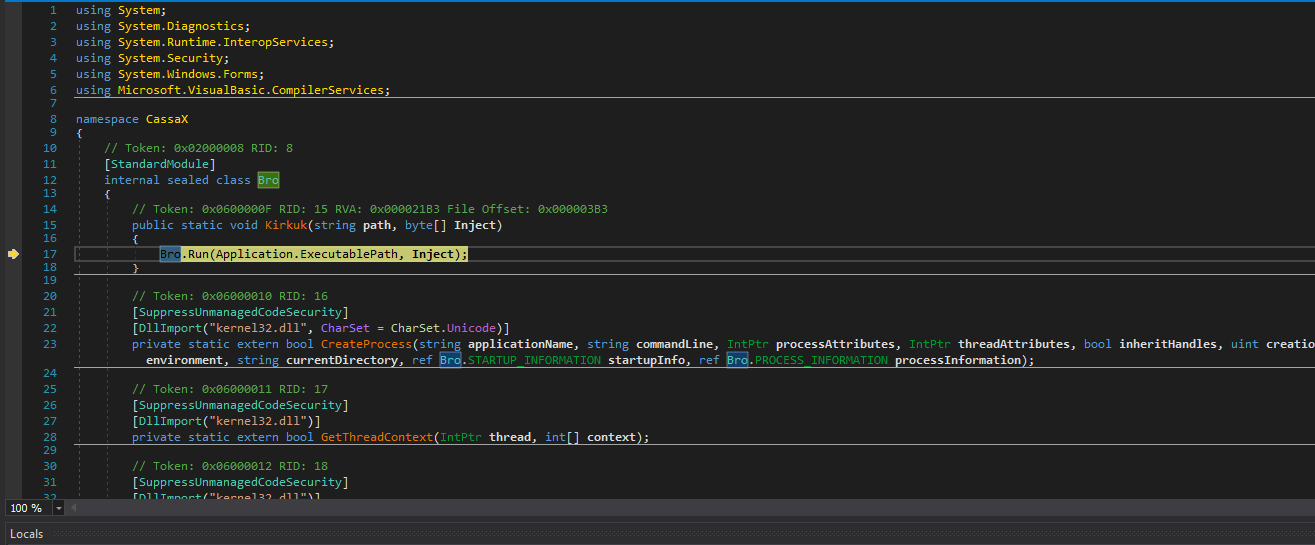Click PROCESS_INFORMATION type on line 23

[821, 360]
